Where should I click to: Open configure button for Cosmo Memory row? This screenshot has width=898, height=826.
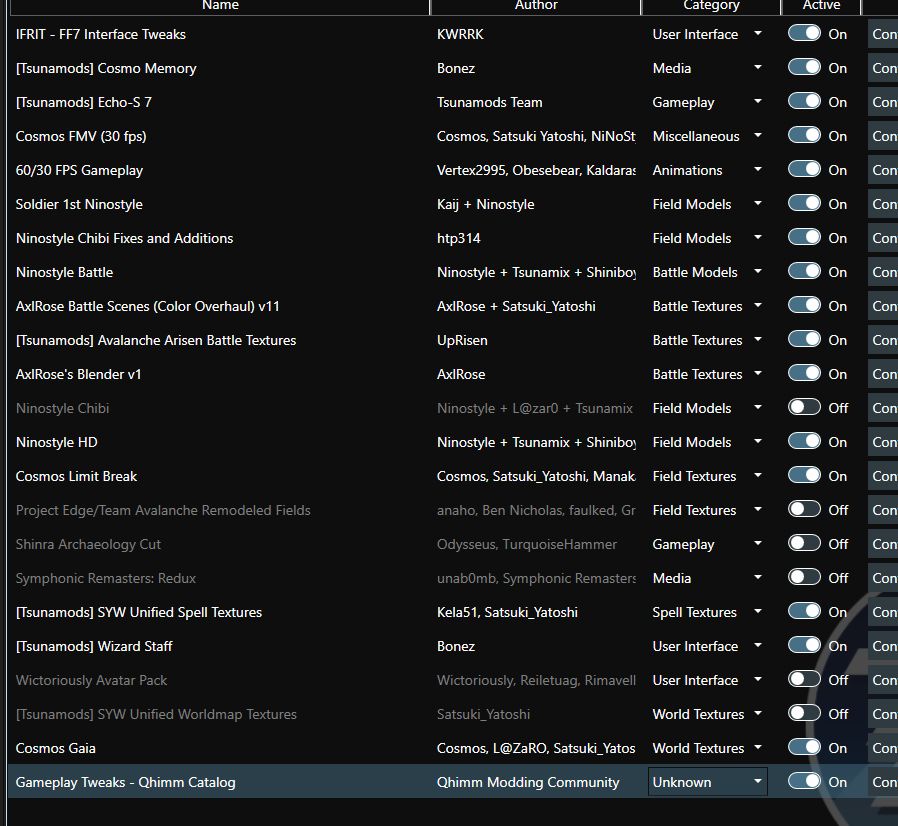coord(883,68)
